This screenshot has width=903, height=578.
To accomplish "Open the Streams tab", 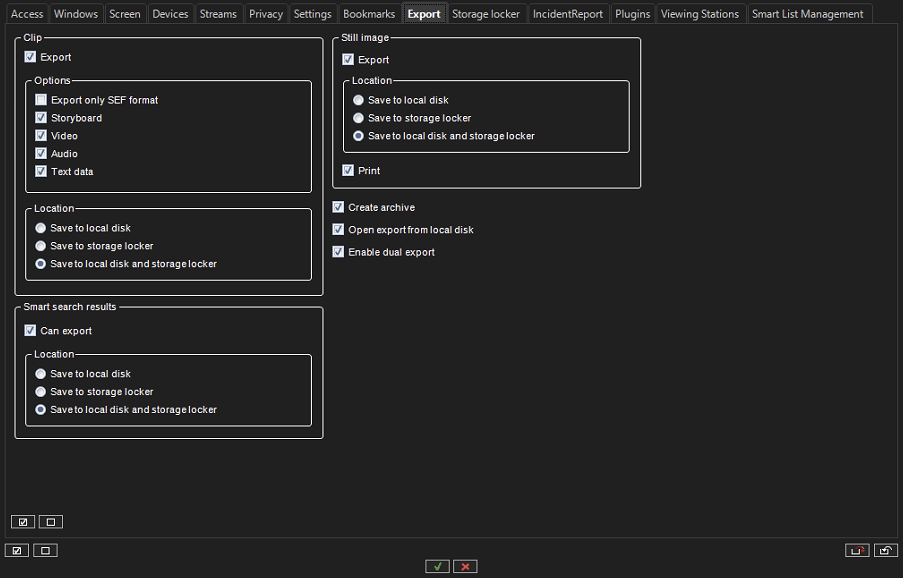I will (x=218, y=14).
